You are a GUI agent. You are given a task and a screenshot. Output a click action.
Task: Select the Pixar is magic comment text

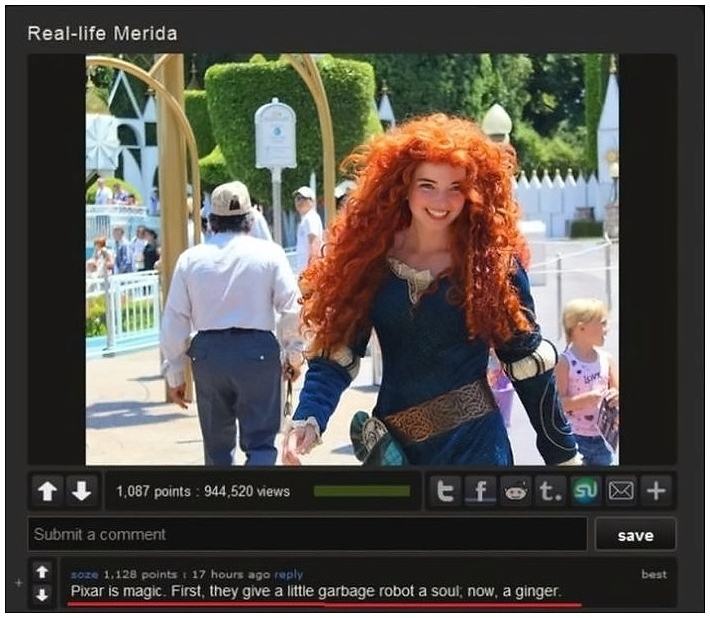(x=316, y=591)
